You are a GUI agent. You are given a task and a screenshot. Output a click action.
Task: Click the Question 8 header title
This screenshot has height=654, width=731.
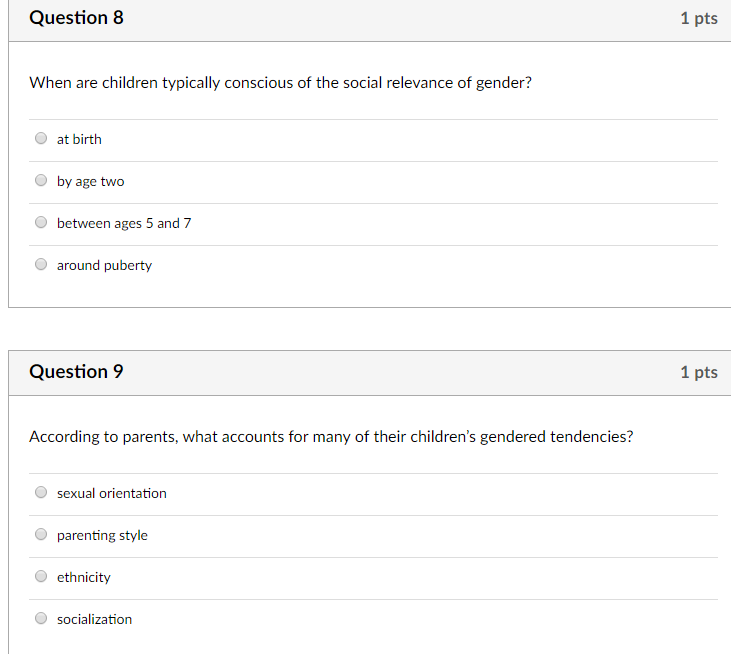click(x=76, y=18)
